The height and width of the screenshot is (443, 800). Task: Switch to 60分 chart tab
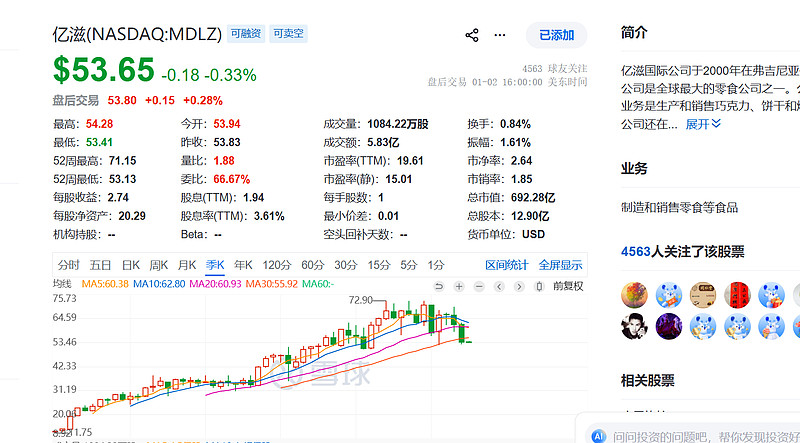(313, 265)
